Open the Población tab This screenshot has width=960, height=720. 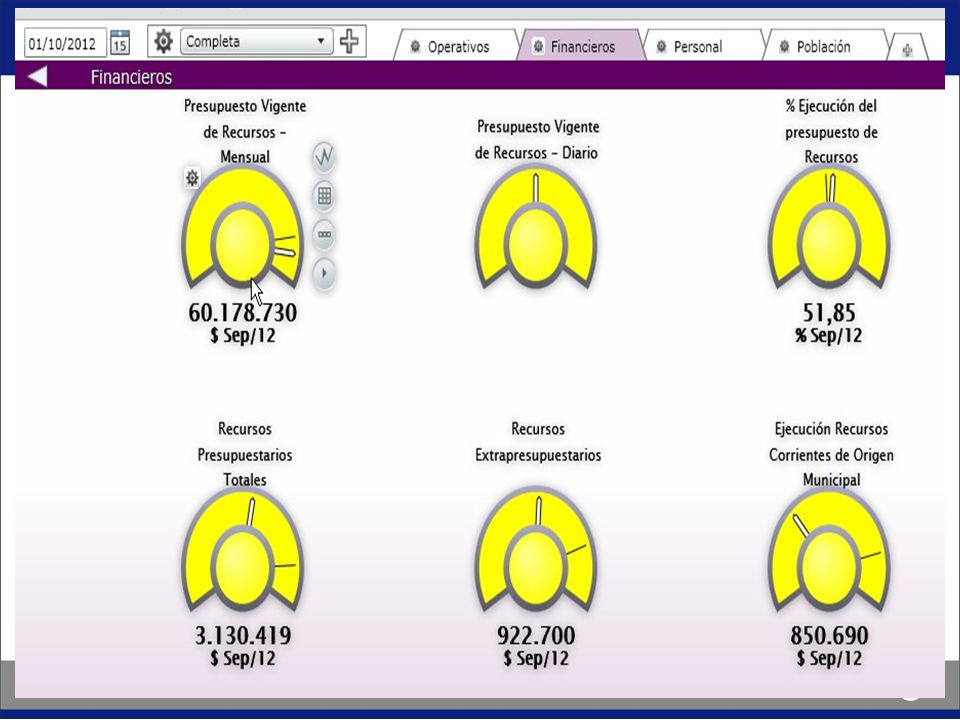pos(825,46)
